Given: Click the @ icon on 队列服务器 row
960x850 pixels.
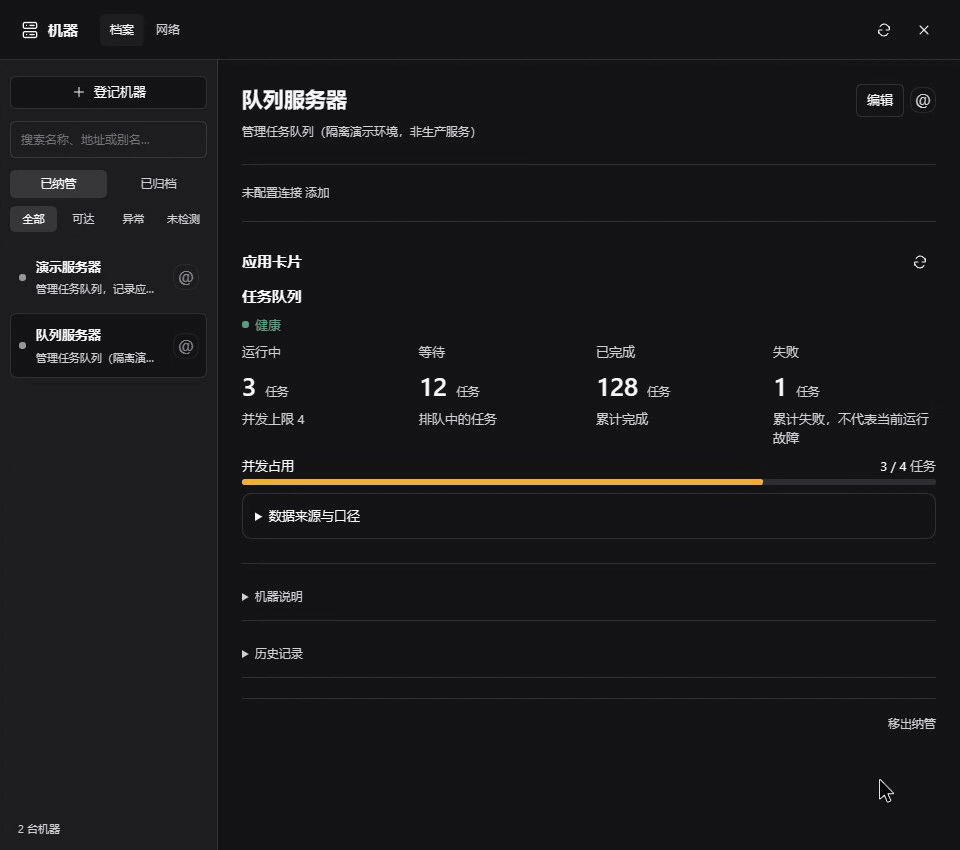Looking at the screenshot, I should point(186,346).
